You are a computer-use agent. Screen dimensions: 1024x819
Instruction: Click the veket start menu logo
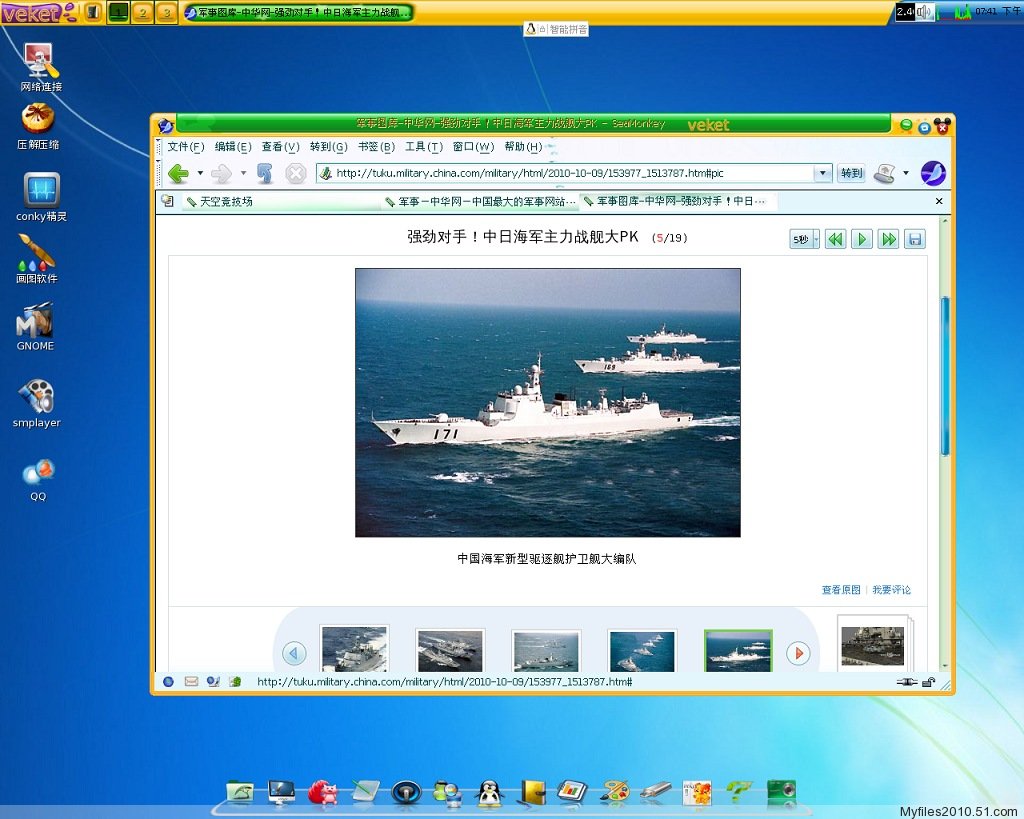(x=39, y=12)
